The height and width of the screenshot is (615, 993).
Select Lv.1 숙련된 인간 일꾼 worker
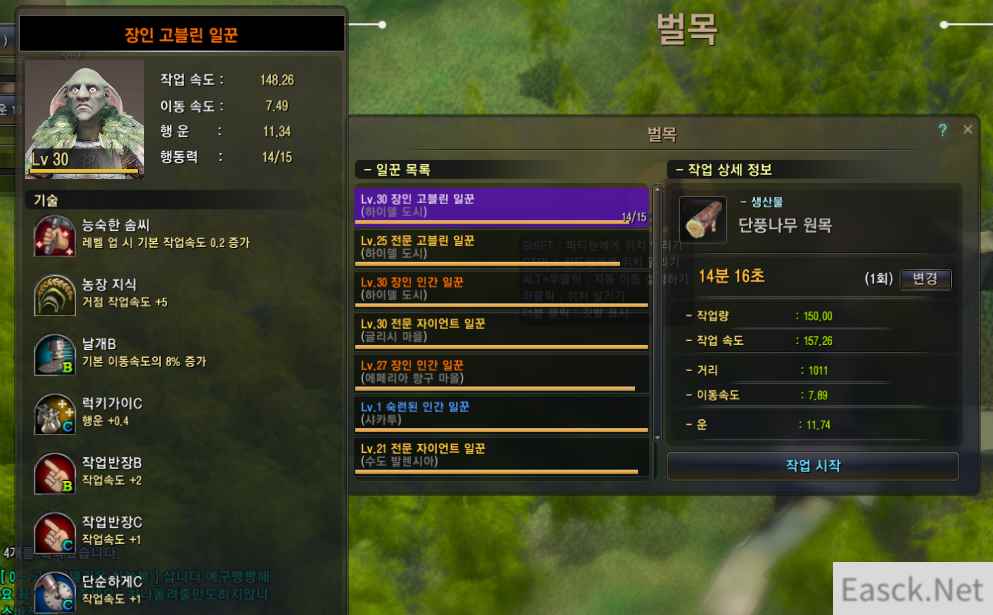pyautogui.click(x=501, y=414)
